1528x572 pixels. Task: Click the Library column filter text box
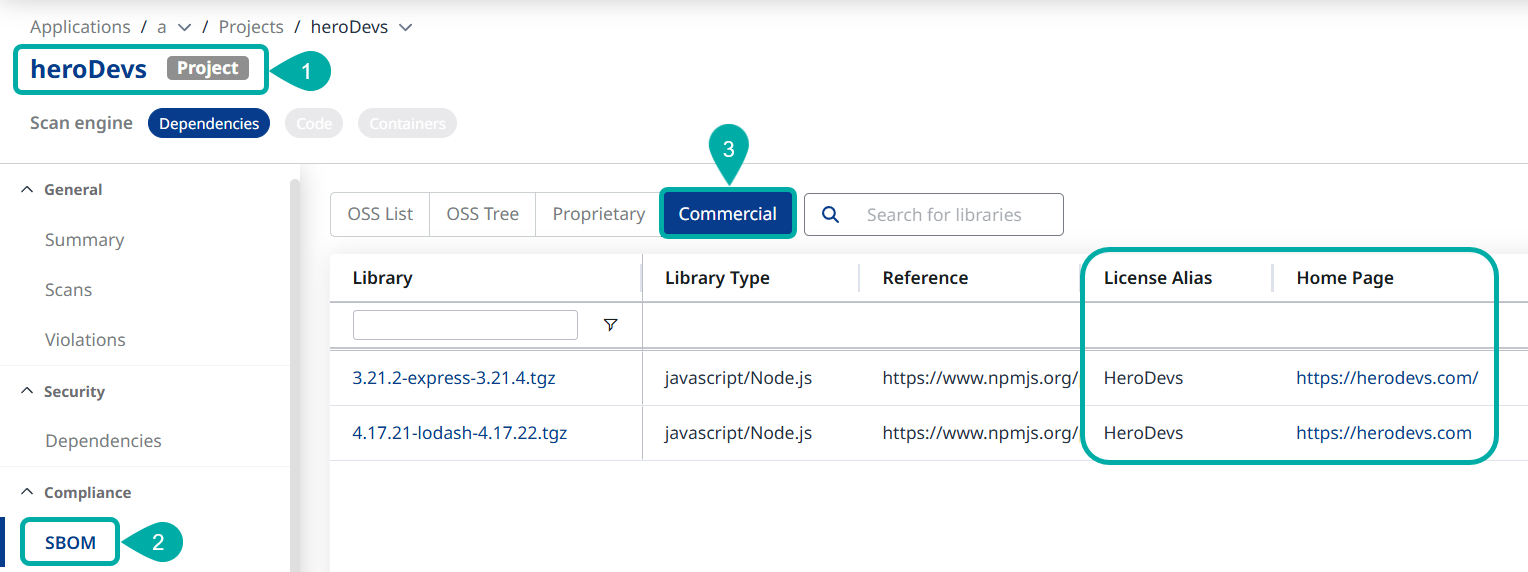(x=465, y=325)
